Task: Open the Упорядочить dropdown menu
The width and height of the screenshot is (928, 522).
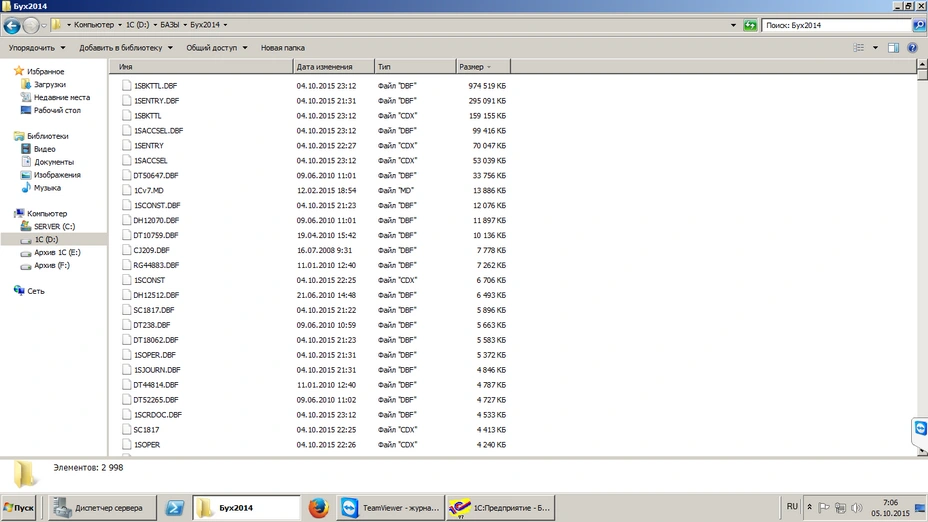Action: click(x=37, y=47)
